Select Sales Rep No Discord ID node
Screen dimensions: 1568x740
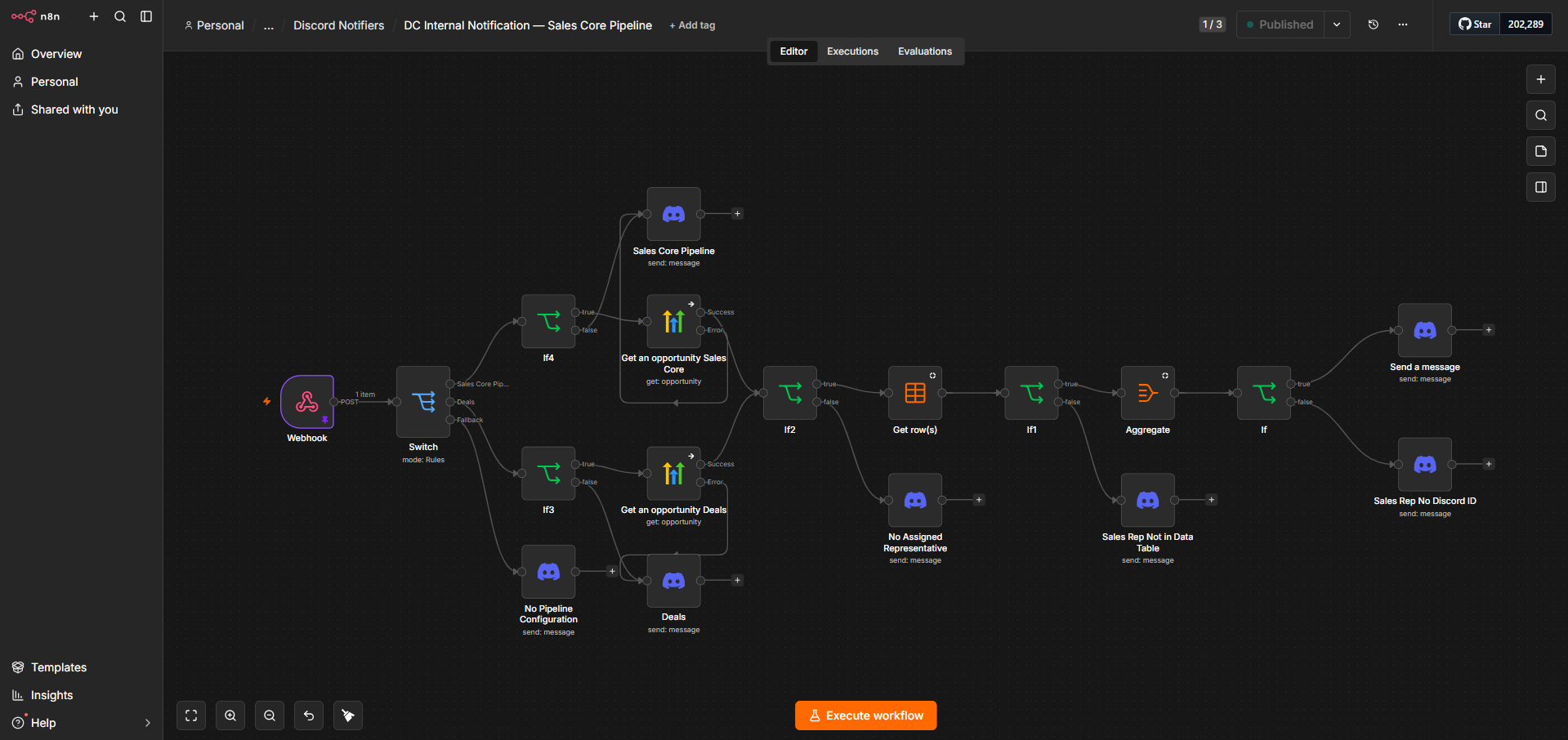coord(1425,464)
